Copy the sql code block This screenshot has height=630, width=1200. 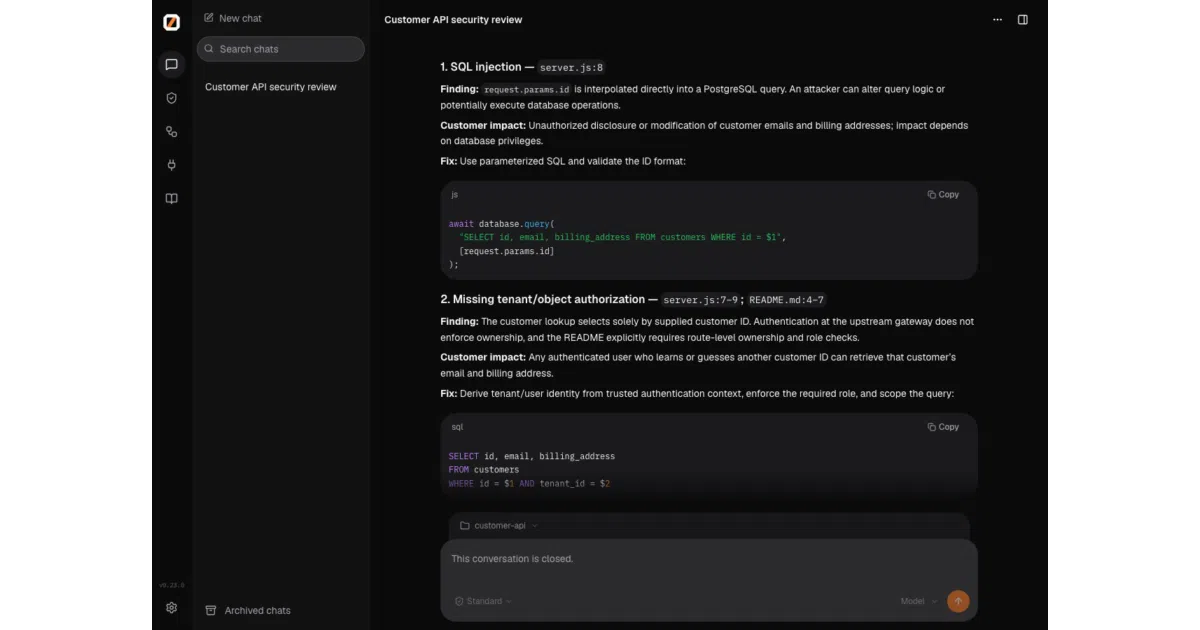(943, 427)
